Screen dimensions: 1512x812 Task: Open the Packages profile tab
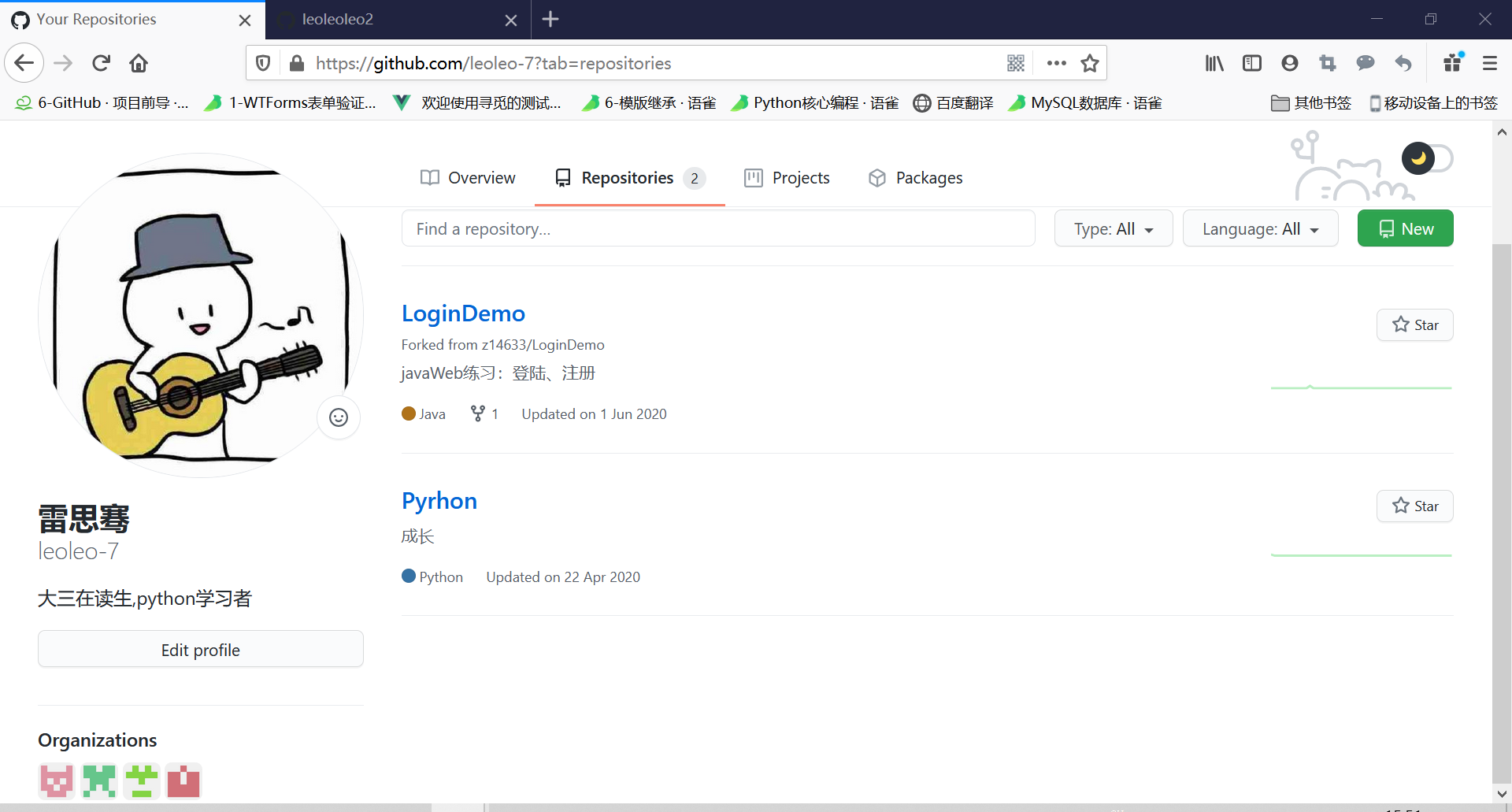click(x=915, y=178)
